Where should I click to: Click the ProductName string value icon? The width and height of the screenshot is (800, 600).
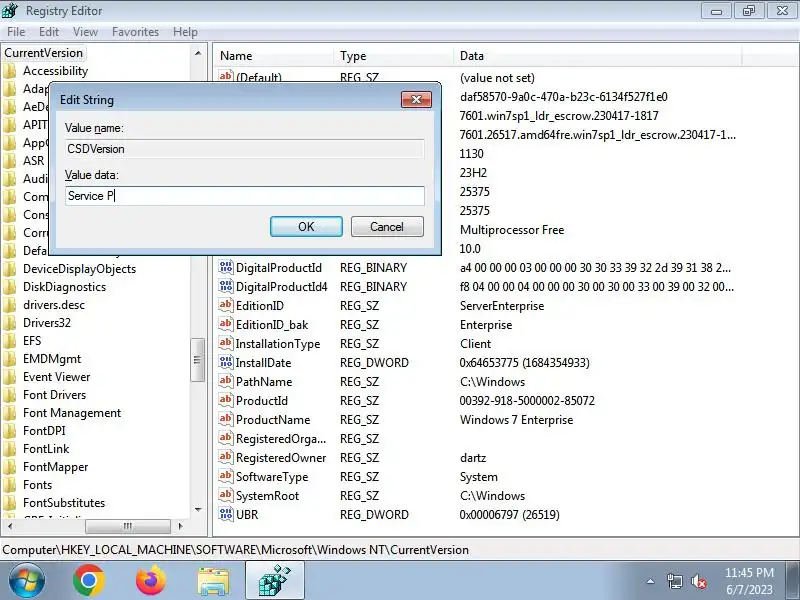pos(226,419)
